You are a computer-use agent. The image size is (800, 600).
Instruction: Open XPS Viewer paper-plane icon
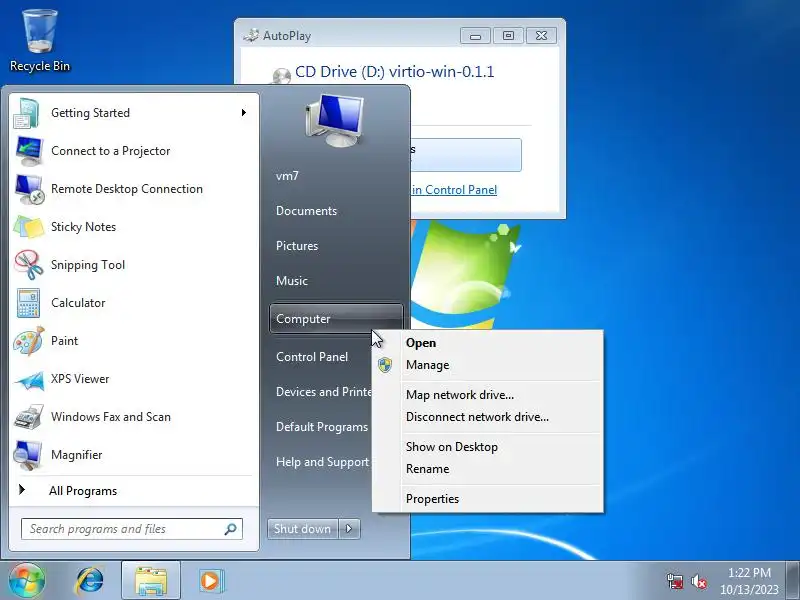coord(29,380)
